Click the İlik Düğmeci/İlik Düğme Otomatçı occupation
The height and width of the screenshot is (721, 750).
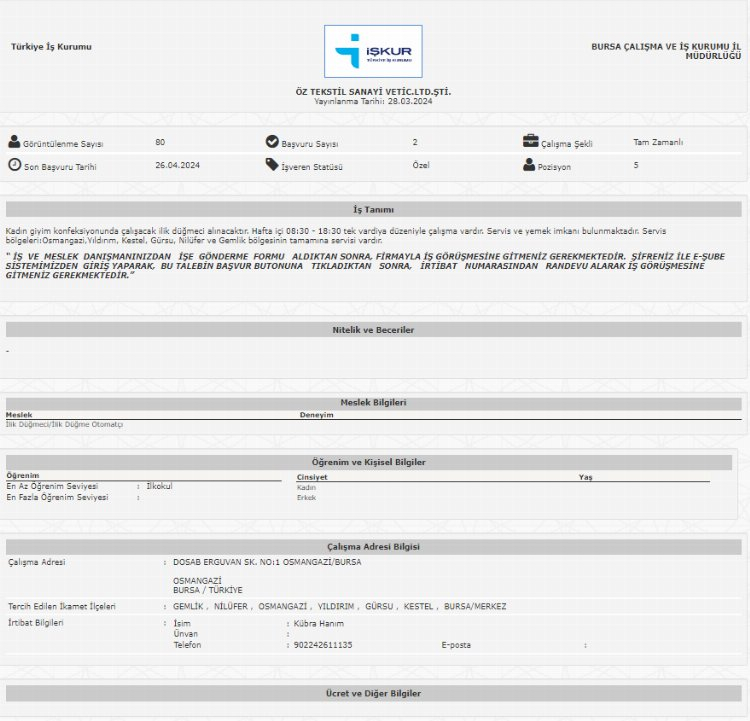(x=64, y=424)
